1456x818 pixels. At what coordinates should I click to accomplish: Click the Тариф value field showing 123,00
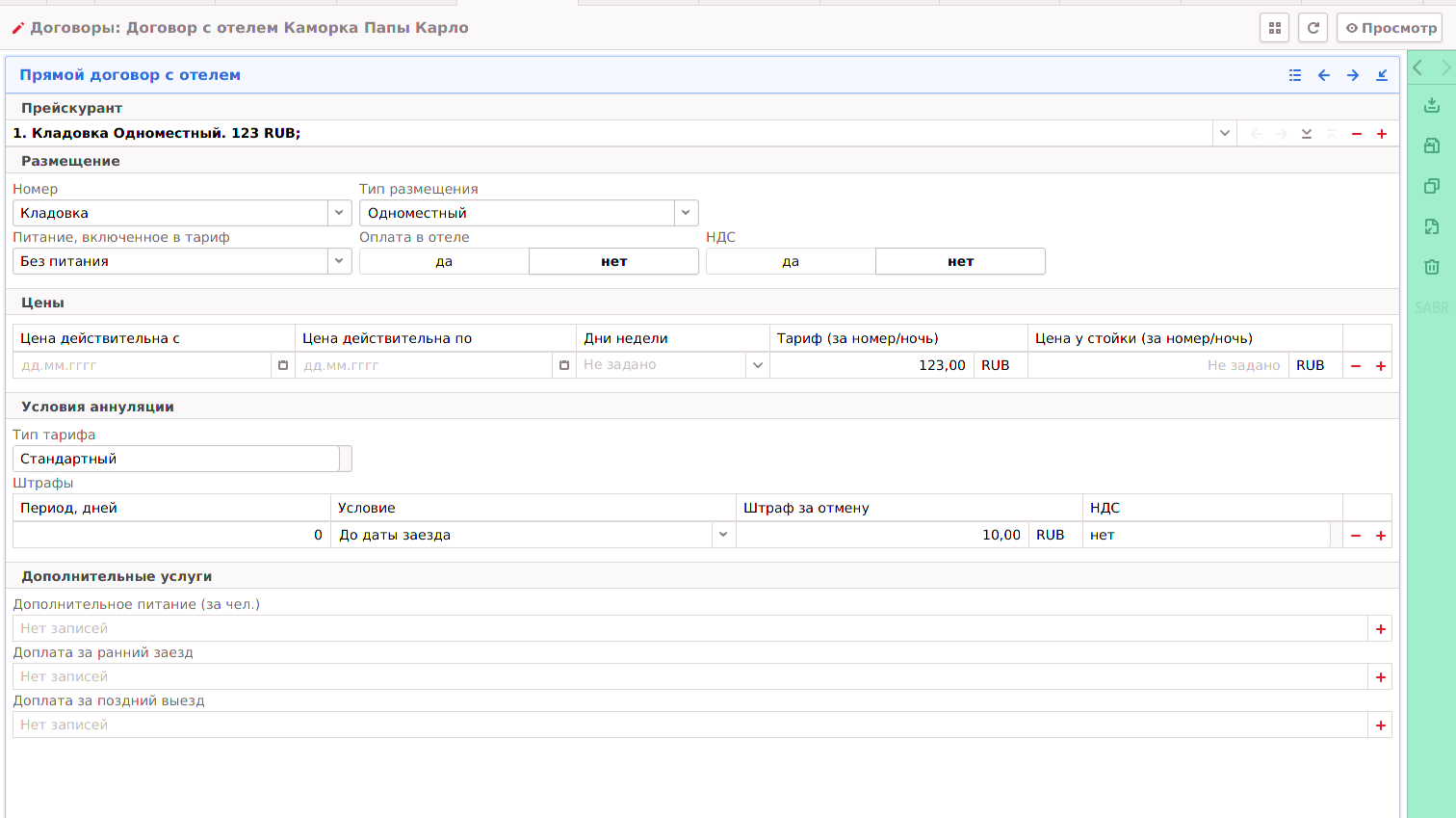871,365
